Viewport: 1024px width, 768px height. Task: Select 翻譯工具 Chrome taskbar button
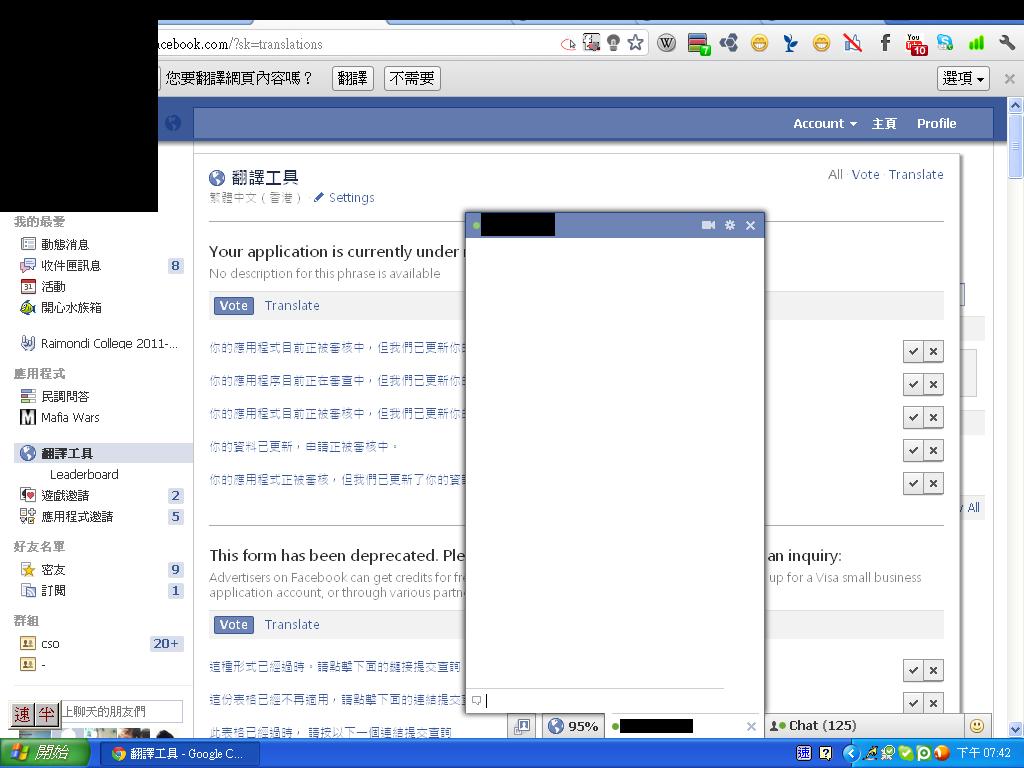click(180, 754)
